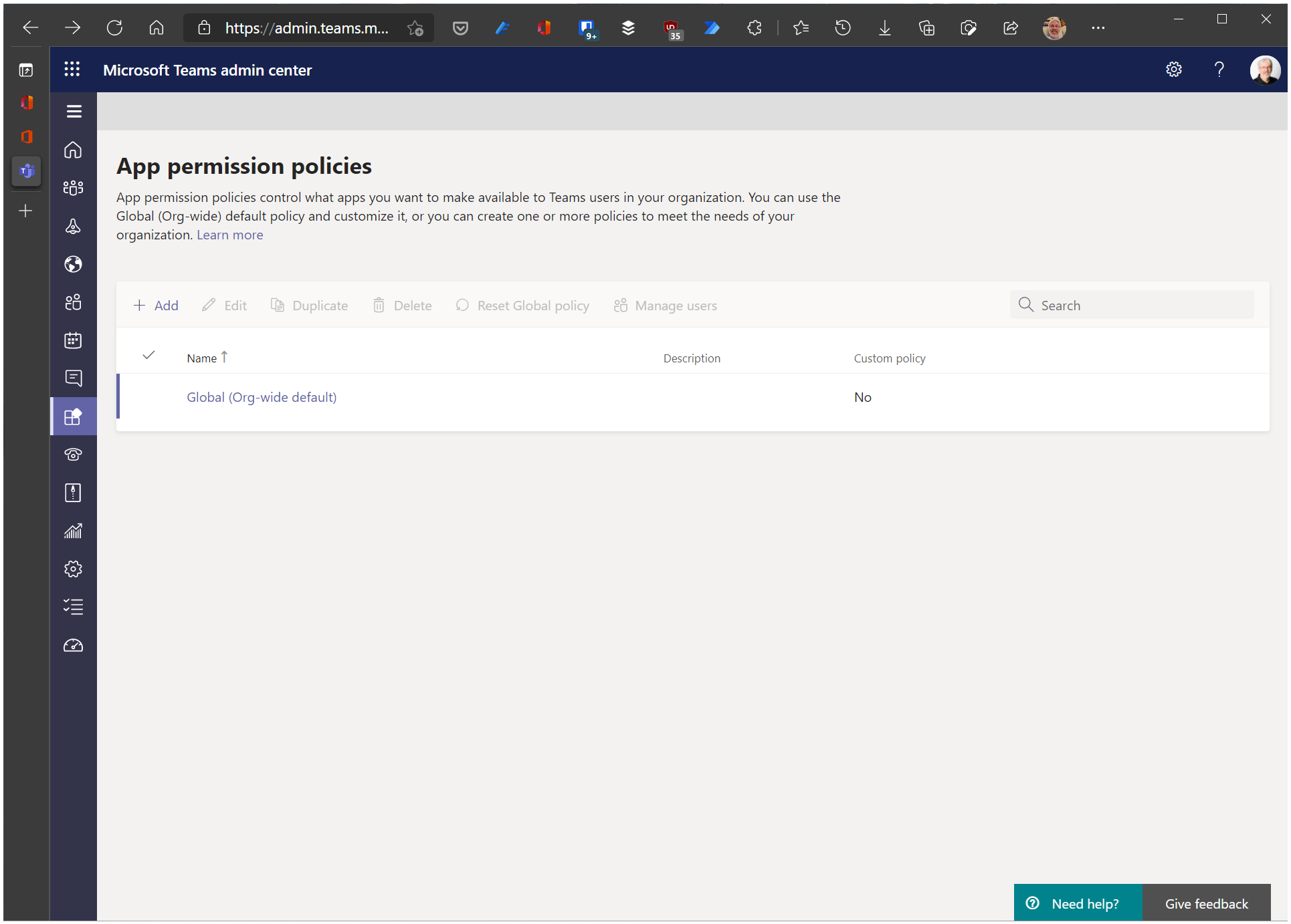The width and height of the screenshot is (1291, 924).
Task: Open the Teams management sidebar icon
Action: pyautogui.click(x=73, y=188)
